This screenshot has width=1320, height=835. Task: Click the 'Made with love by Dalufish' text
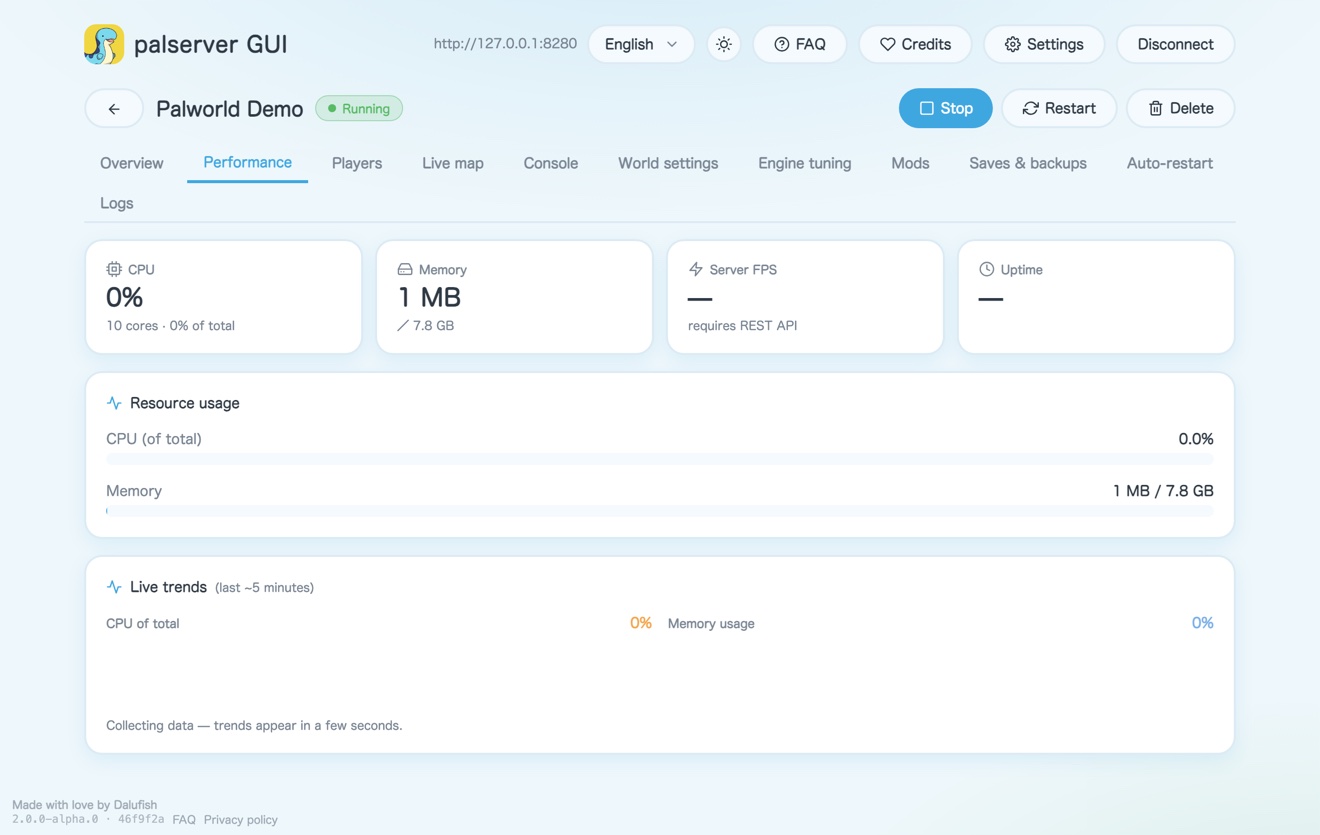[84, 805]
